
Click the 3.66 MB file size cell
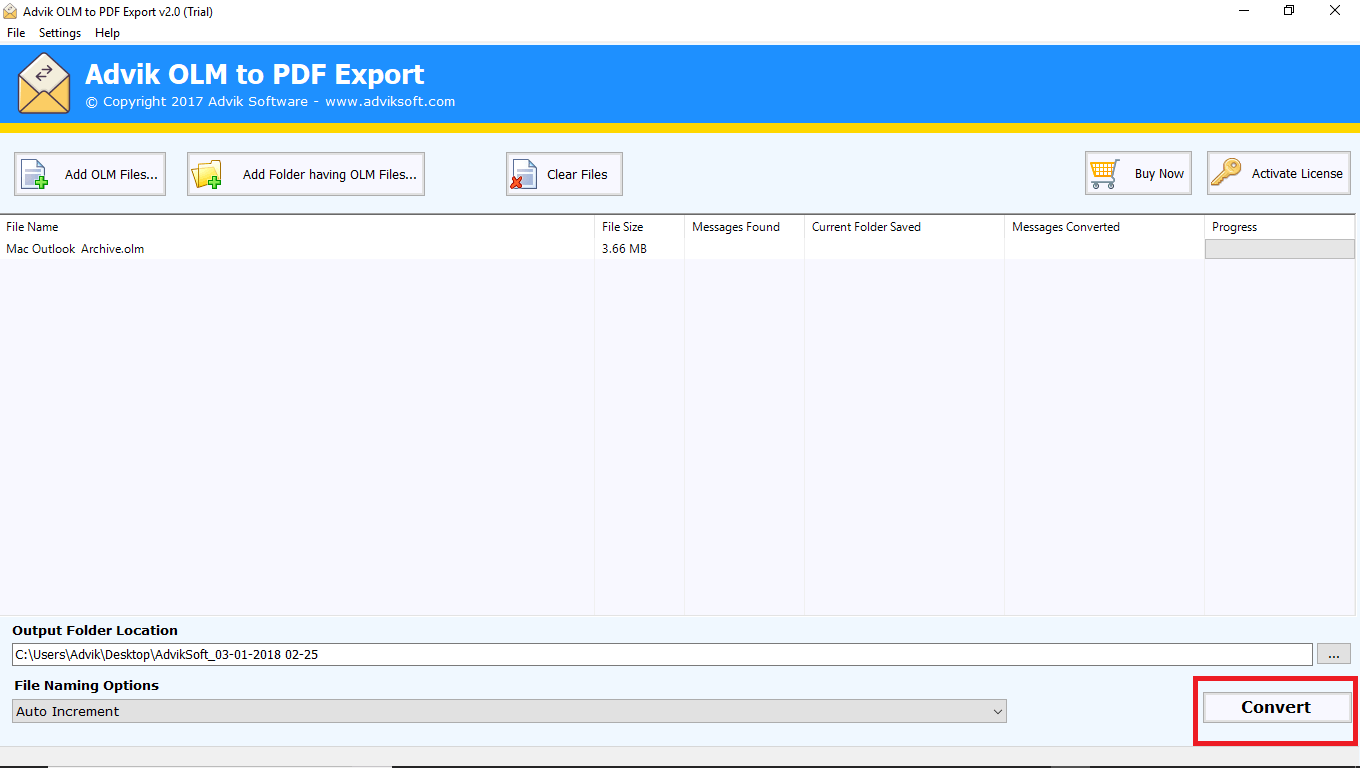tap(624, 249)
